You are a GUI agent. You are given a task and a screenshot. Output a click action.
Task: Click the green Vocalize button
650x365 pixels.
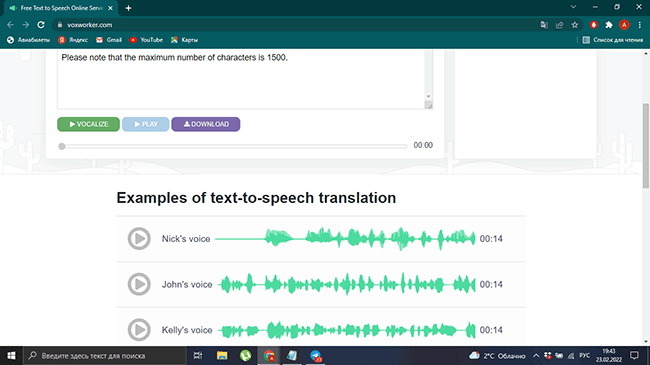coord(88,124)
